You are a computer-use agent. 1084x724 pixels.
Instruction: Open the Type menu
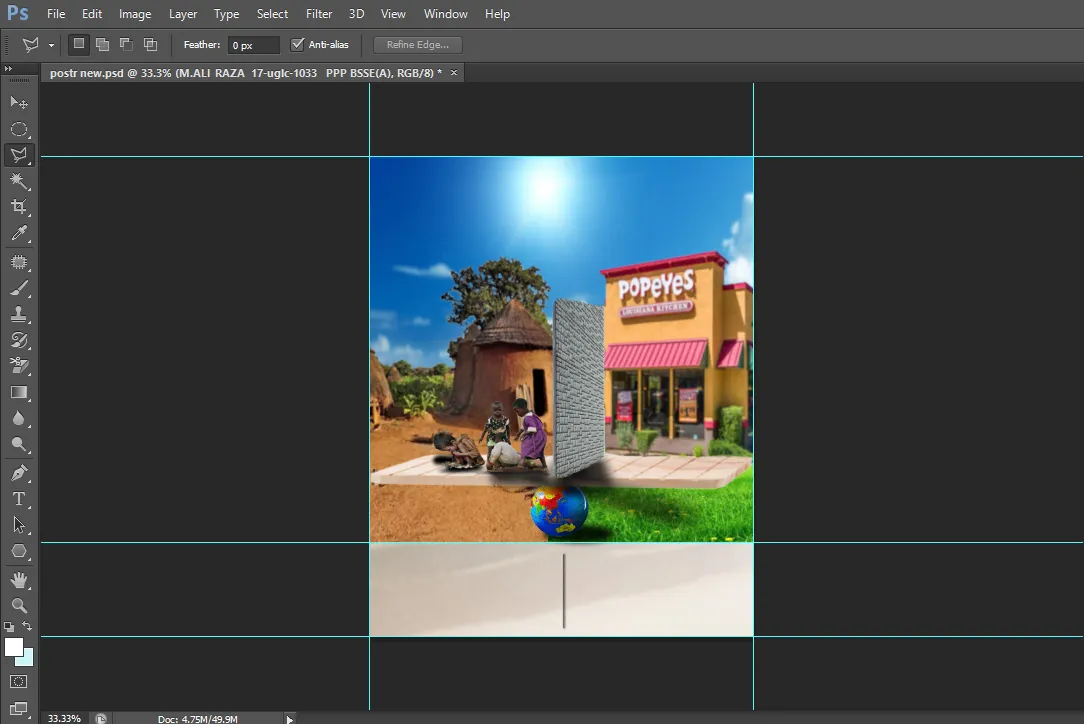click(226, 14)
